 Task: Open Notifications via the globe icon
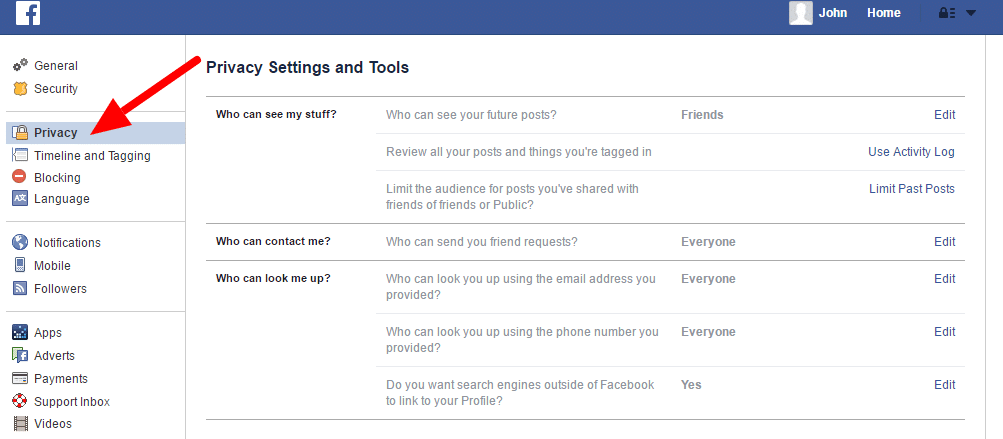pyautogui.click(x=20, y=242)
